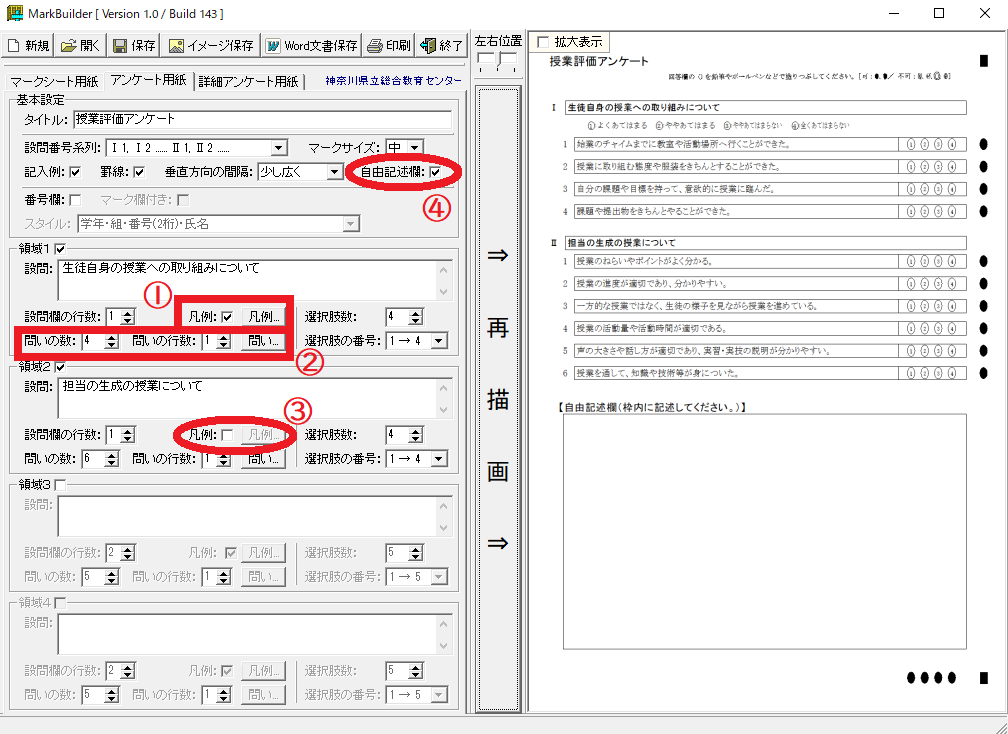
Task: Click 生徒自身の授業への取り組みについて in the preview
Action: pyautogui.click(x=644, y=107)
